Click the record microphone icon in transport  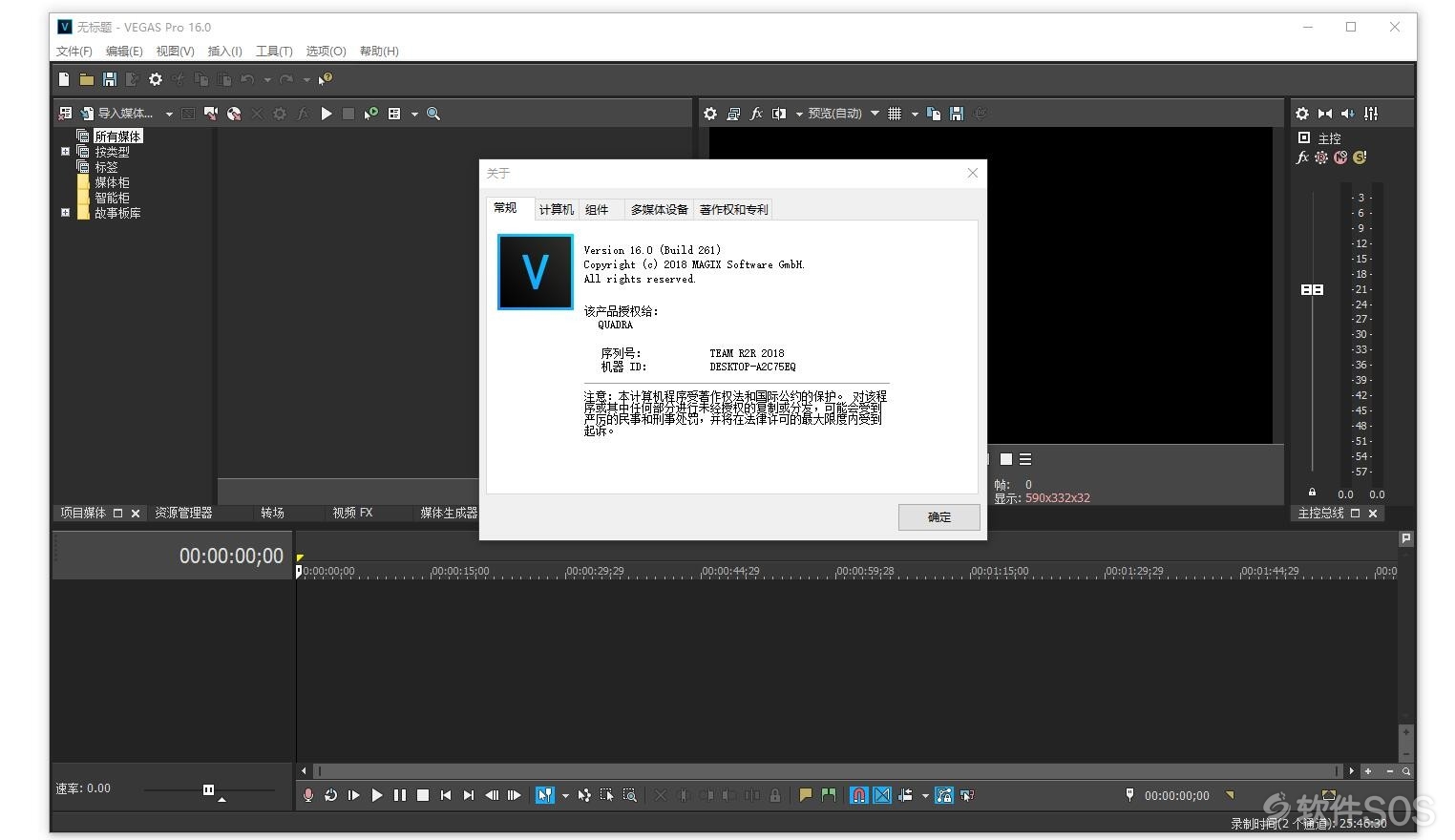point(307,795)
